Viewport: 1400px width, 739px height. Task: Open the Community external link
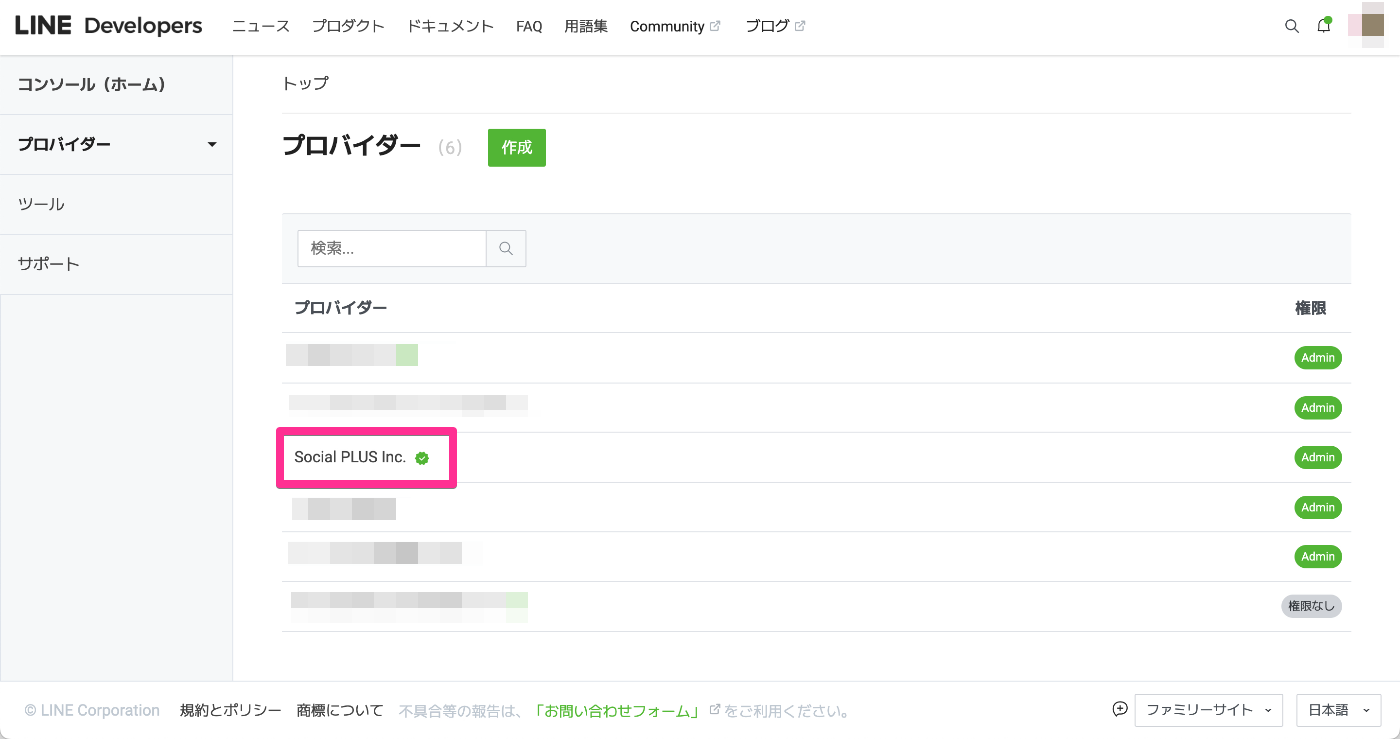tap(675, 27)
